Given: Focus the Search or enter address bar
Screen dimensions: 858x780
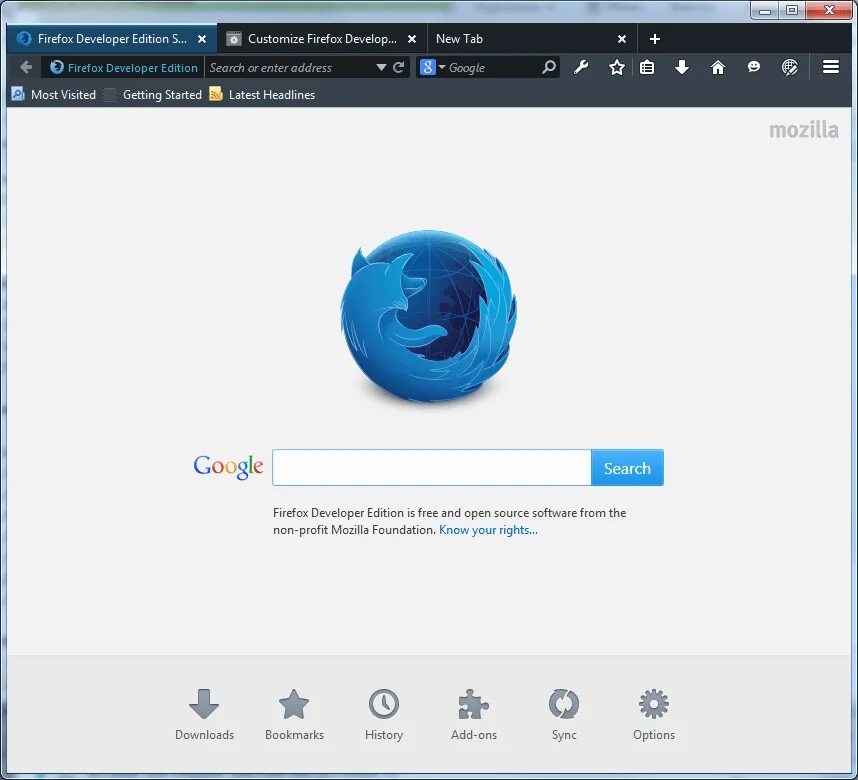Looking at the screenshot, I should (x=291, y=67).
